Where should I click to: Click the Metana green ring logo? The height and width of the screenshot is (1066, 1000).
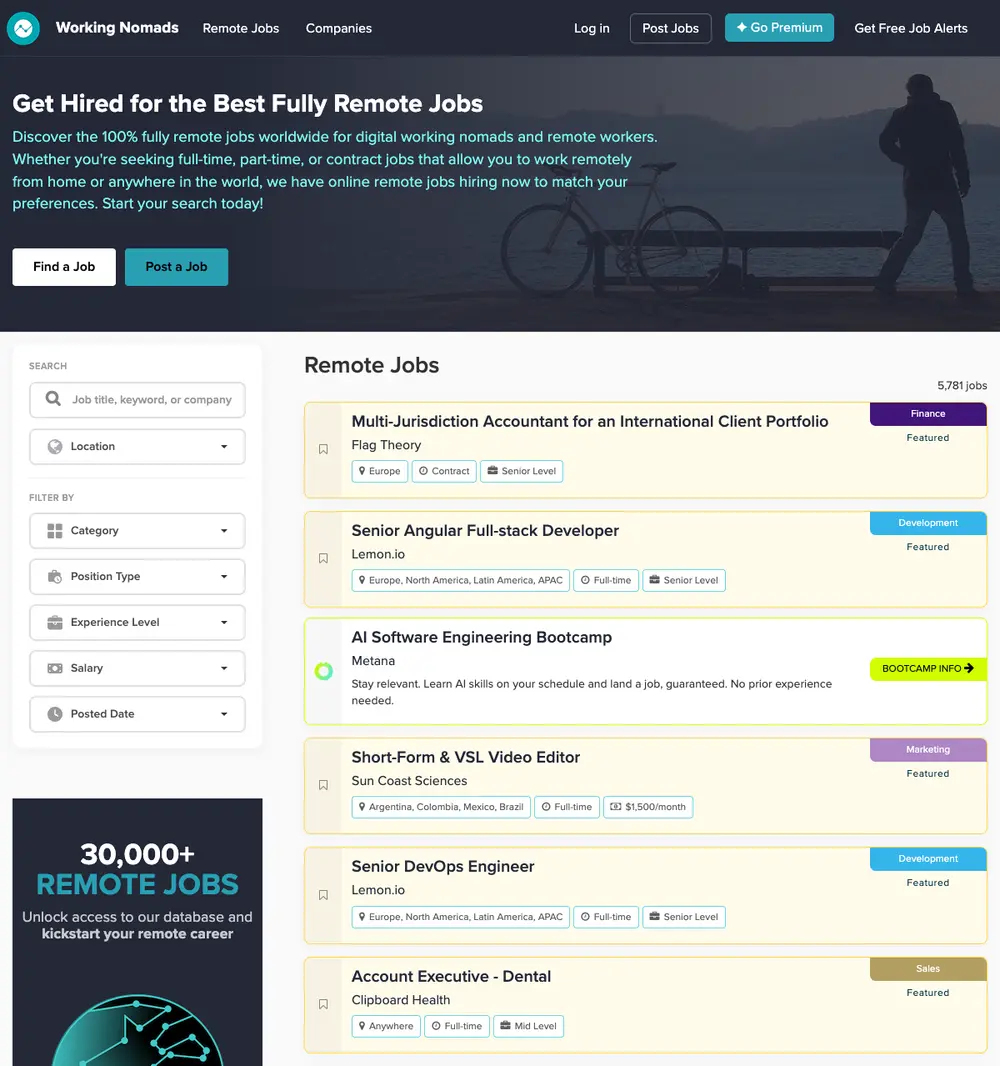pos(324,671)
